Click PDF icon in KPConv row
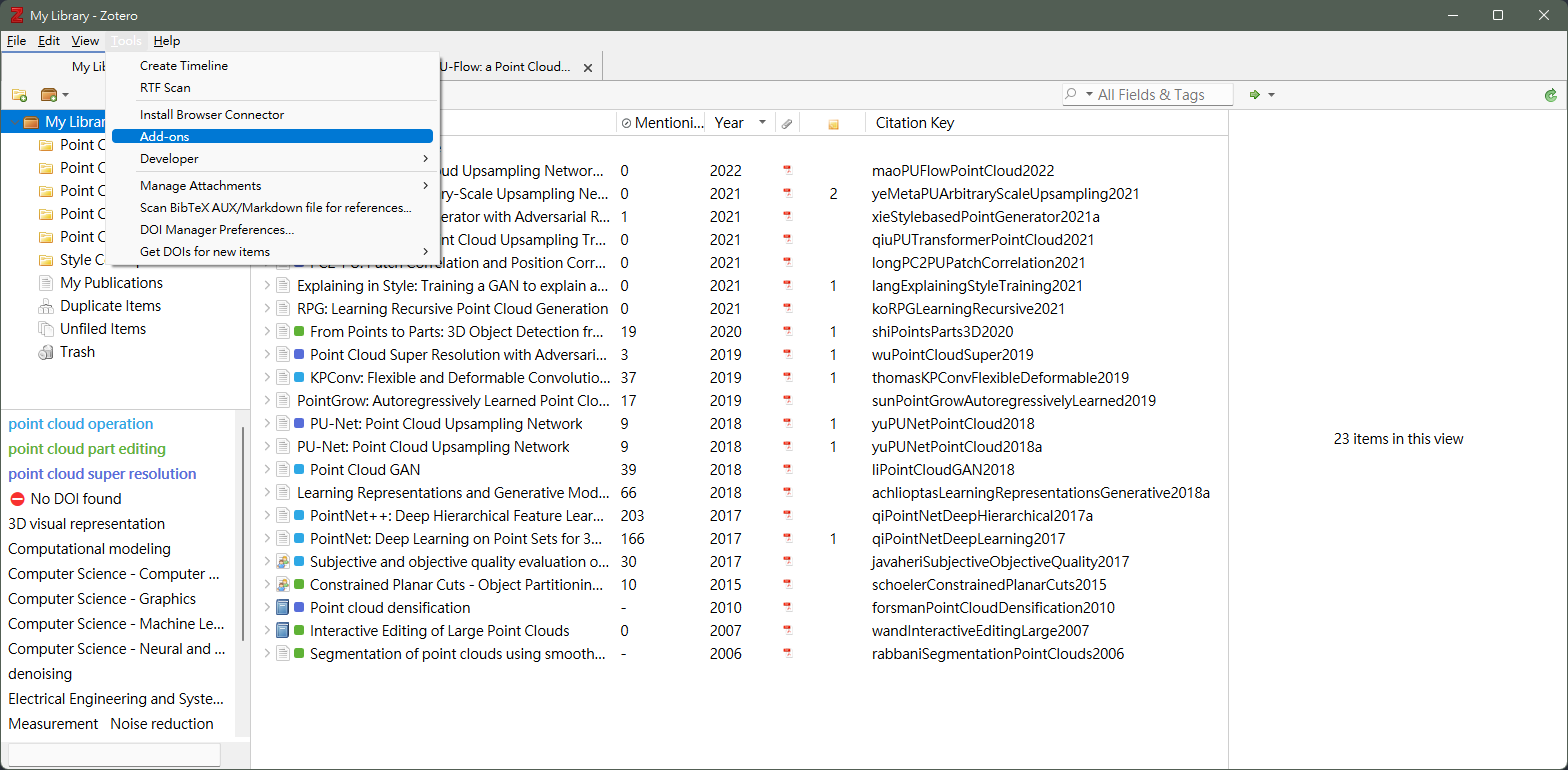Viewport: 1568px width, 770px height. coord(787,378)
